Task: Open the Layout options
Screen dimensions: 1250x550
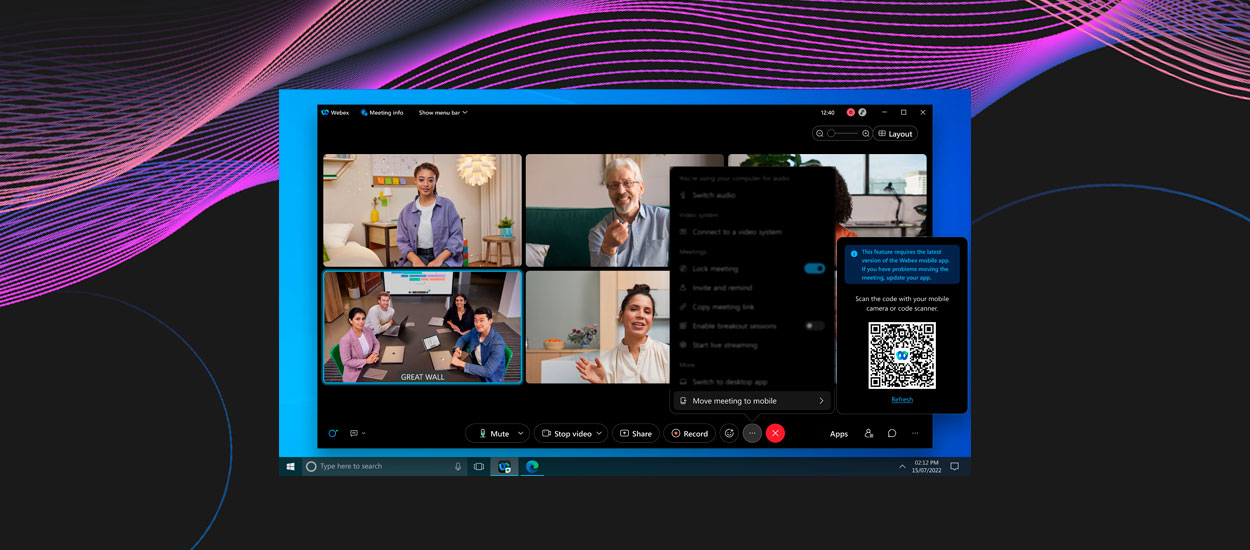Action: pyautogui.click(x=895, y=133)
